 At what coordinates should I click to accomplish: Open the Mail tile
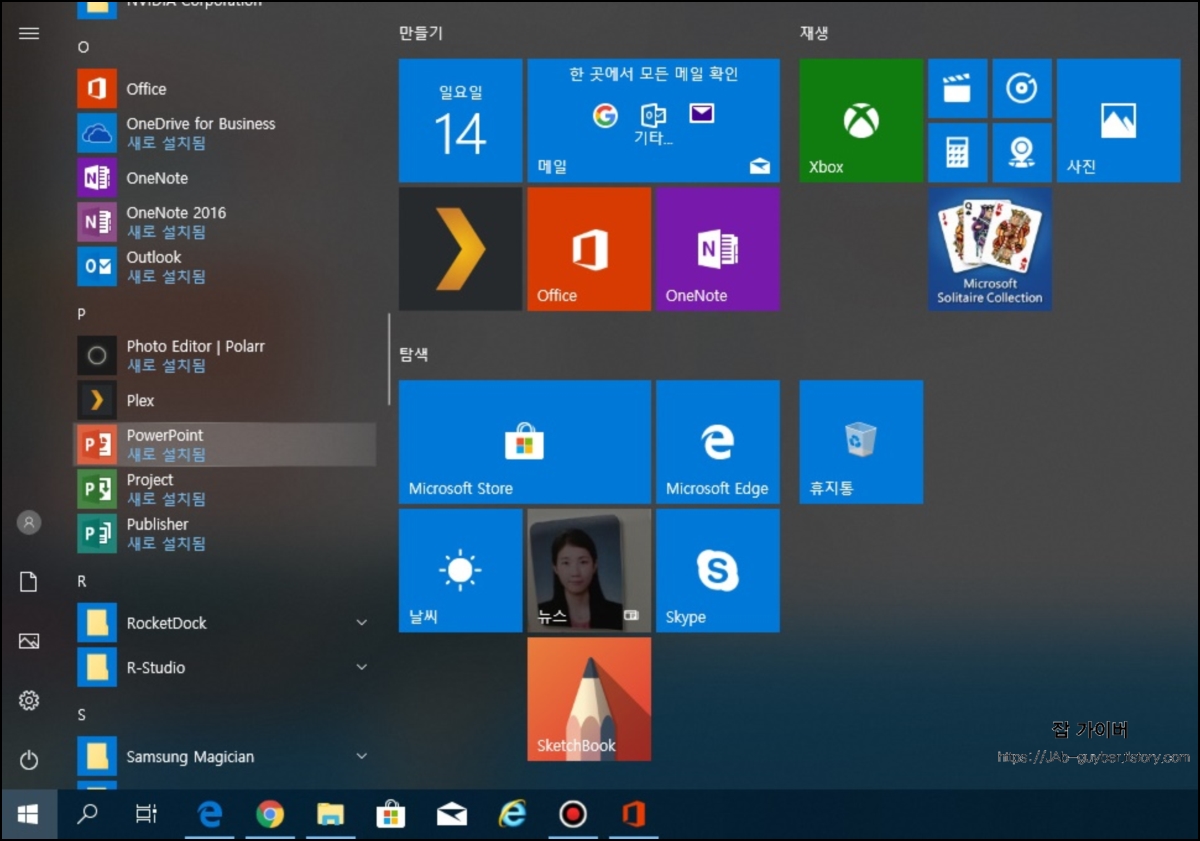653,120
